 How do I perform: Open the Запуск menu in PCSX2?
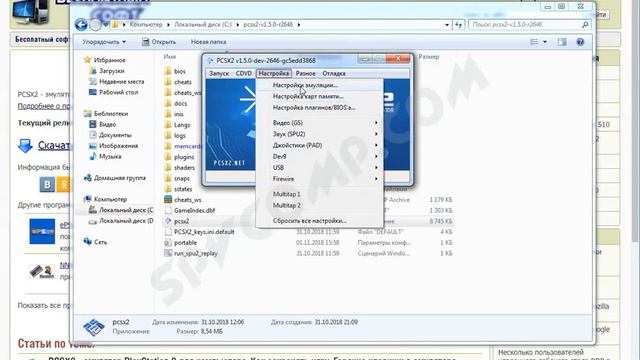(219, 73)
